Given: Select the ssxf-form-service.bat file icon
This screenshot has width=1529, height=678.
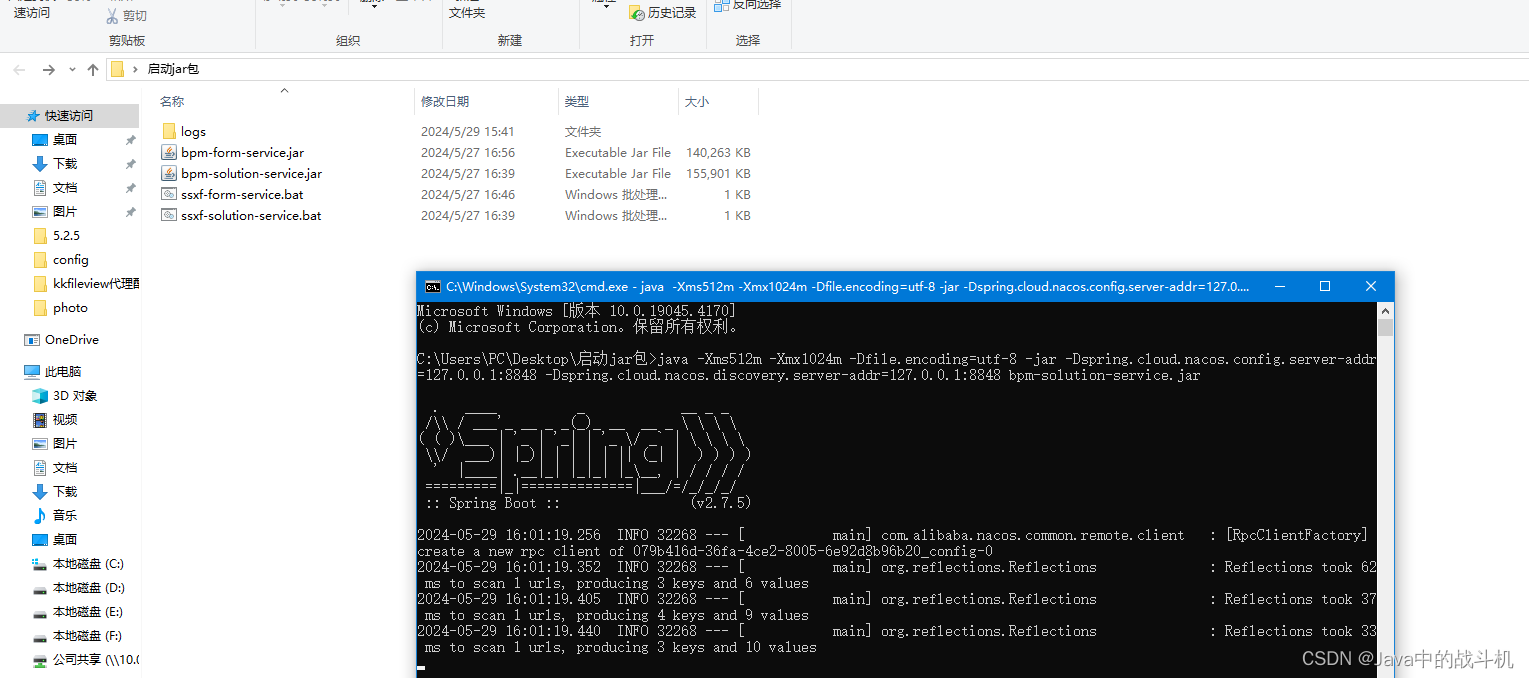Looking at the screenshot, I should coord(169,194).
